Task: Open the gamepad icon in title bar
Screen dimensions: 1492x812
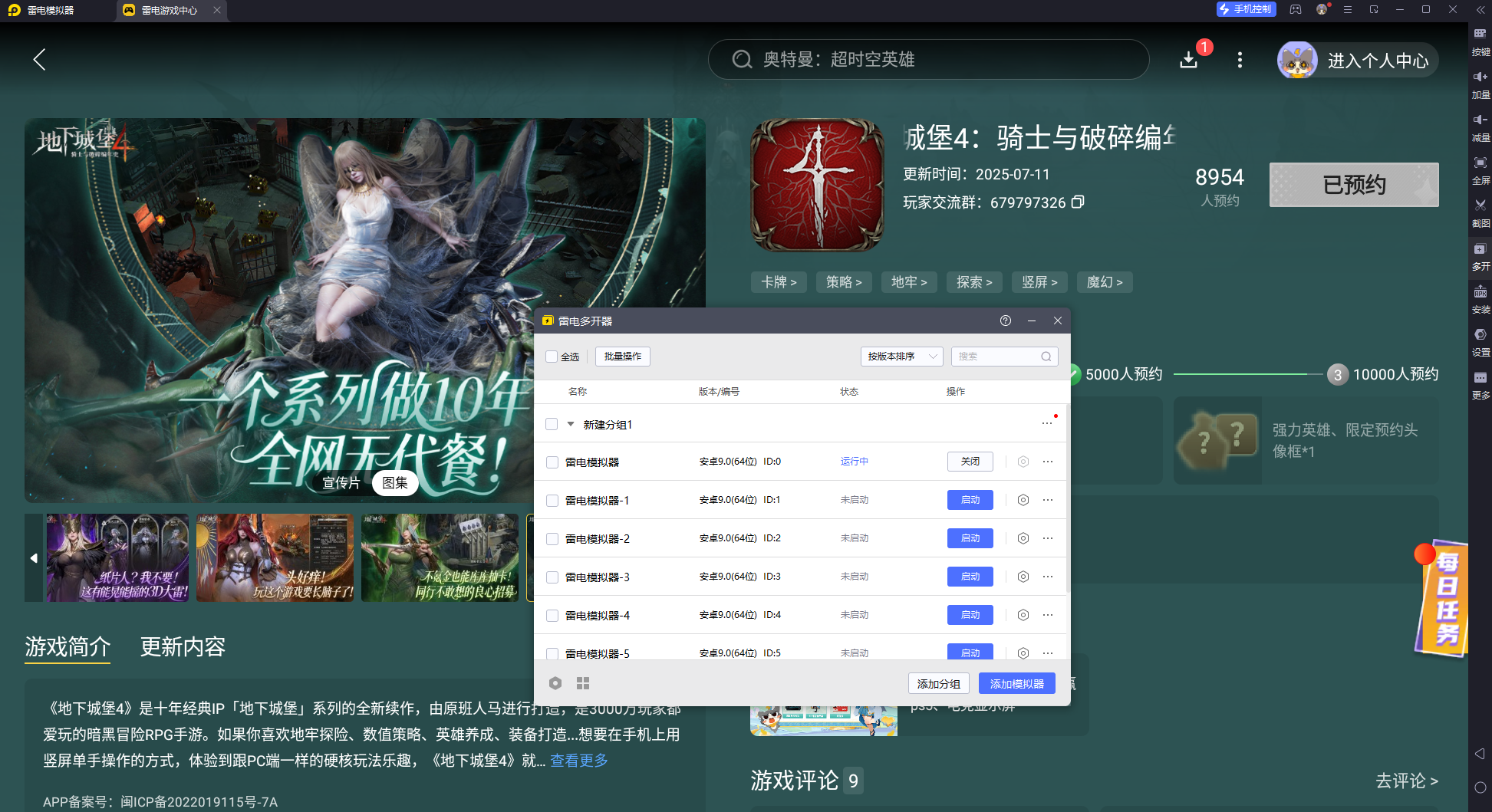Action: [x=1296, y=9]
